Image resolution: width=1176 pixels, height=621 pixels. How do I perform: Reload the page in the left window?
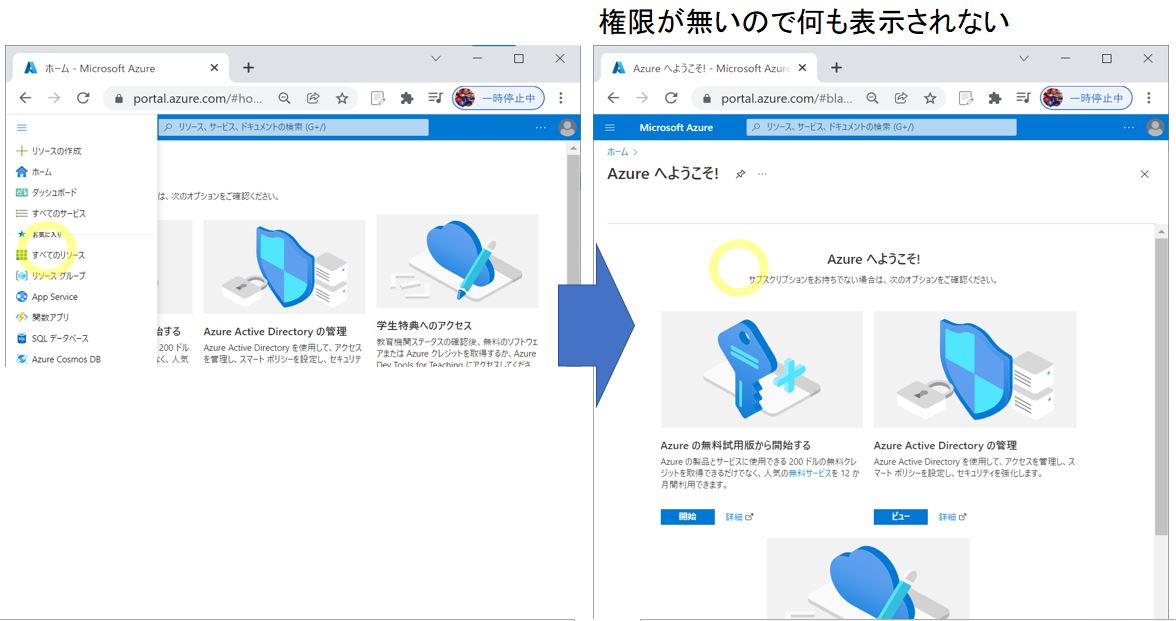click(x=83, y=98)
